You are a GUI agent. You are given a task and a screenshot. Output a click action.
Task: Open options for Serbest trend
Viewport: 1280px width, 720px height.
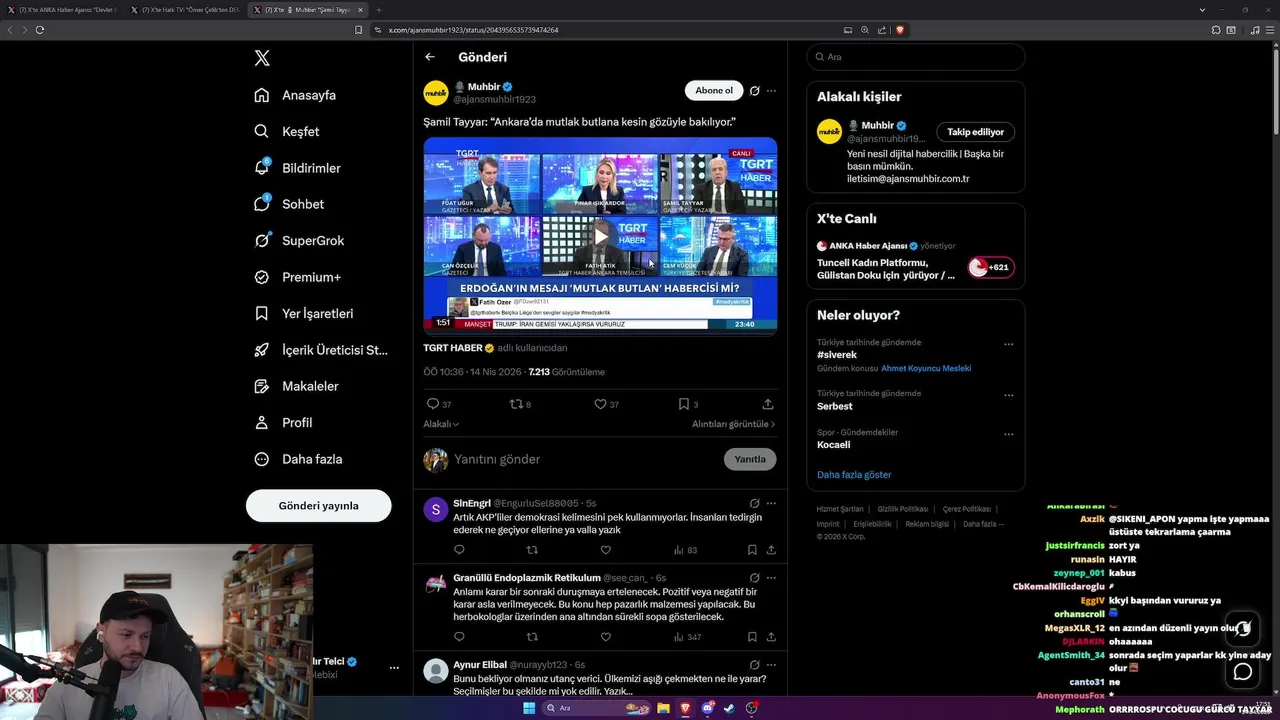(x=1008, y=395)
